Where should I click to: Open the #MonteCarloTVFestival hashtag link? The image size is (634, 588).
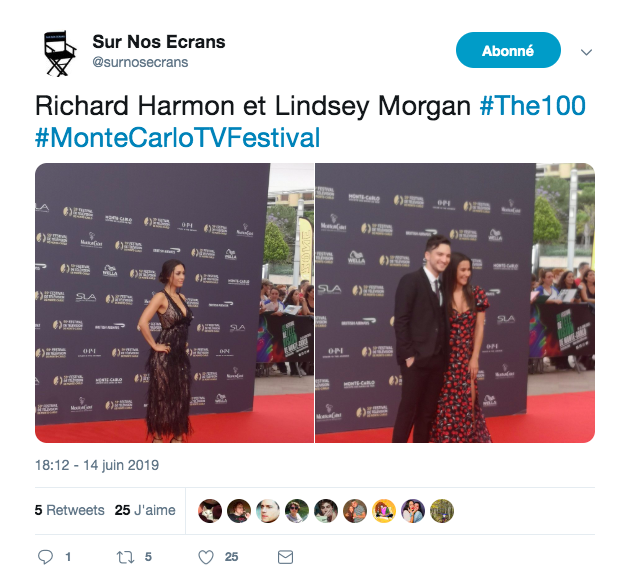click(178, 137)
